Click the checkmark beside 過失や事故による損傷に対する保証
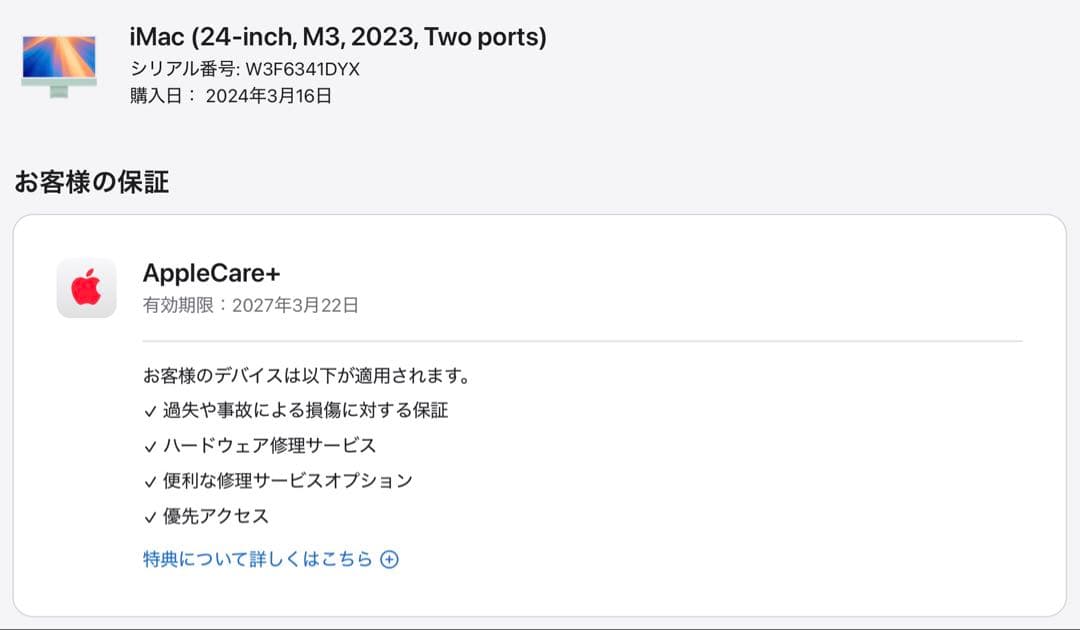Screen dimensions: 1080x630 click(150, 411)
